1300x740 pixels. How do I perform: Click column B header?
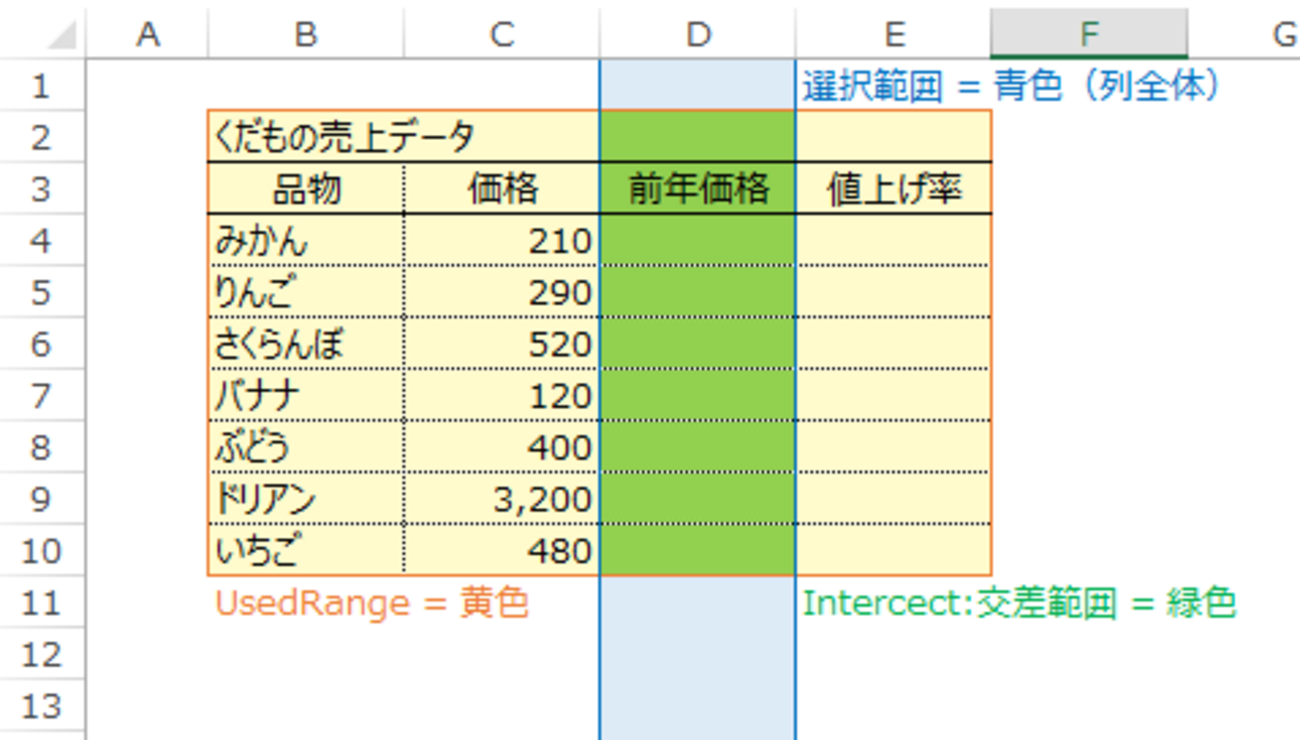(x=306, y=34)
